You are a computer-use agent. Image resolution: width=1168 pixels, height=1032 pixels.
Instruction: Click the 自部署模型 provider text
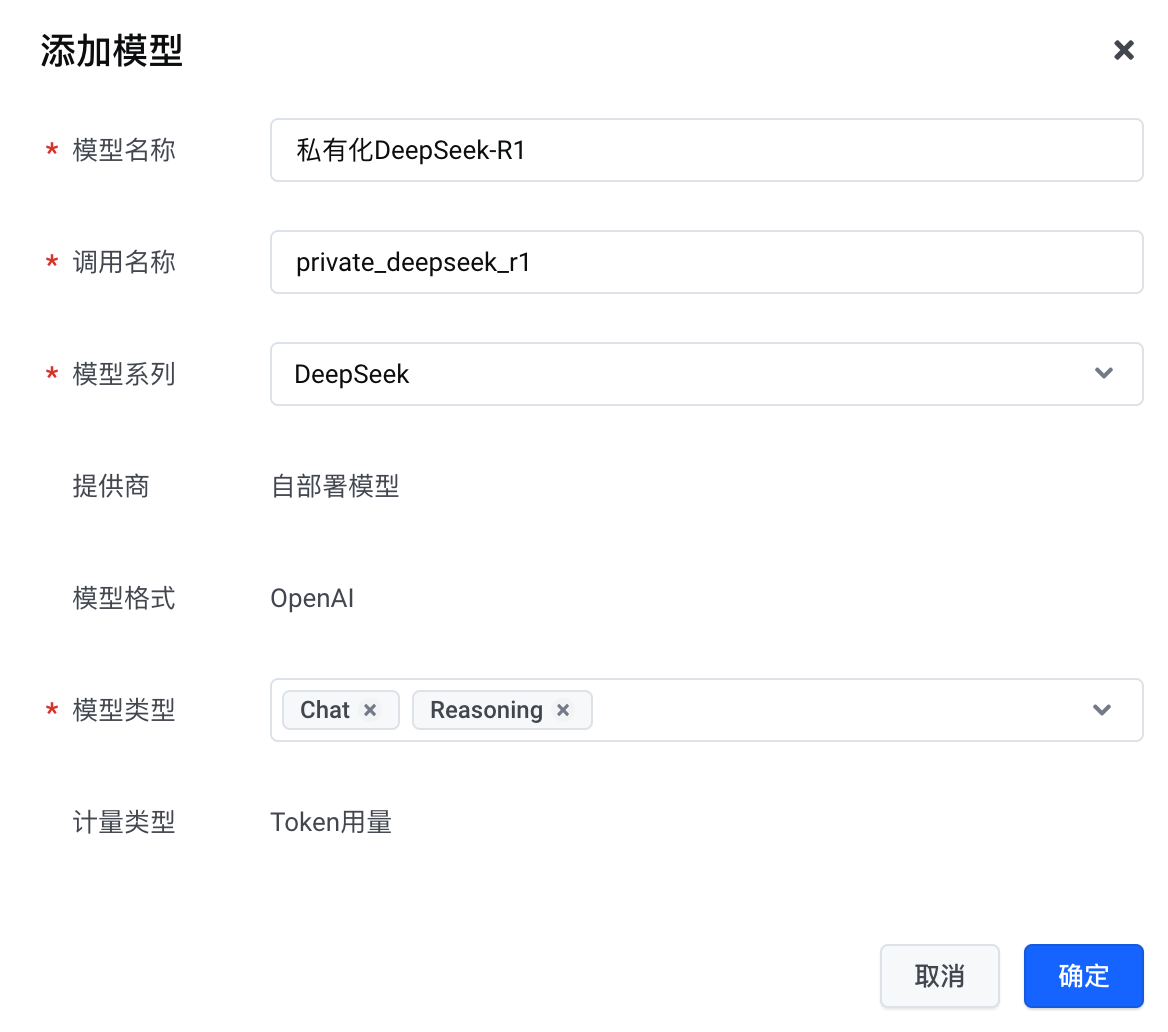click(335, 486)
